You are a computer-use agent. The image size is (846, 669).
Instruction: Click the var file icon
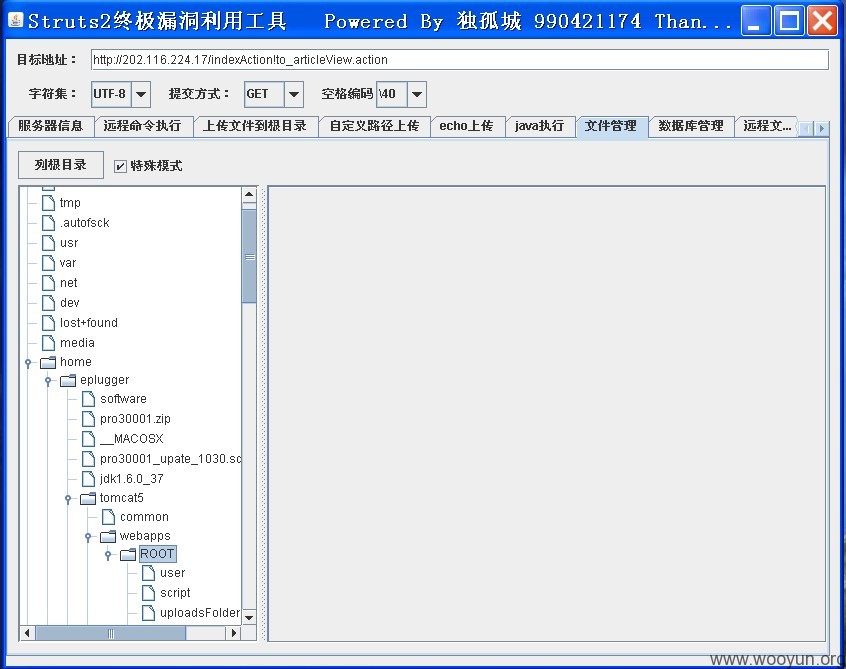point(49,263)
